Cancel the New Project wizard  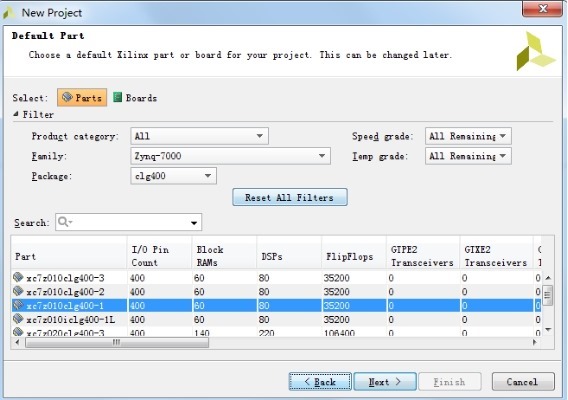523,382
